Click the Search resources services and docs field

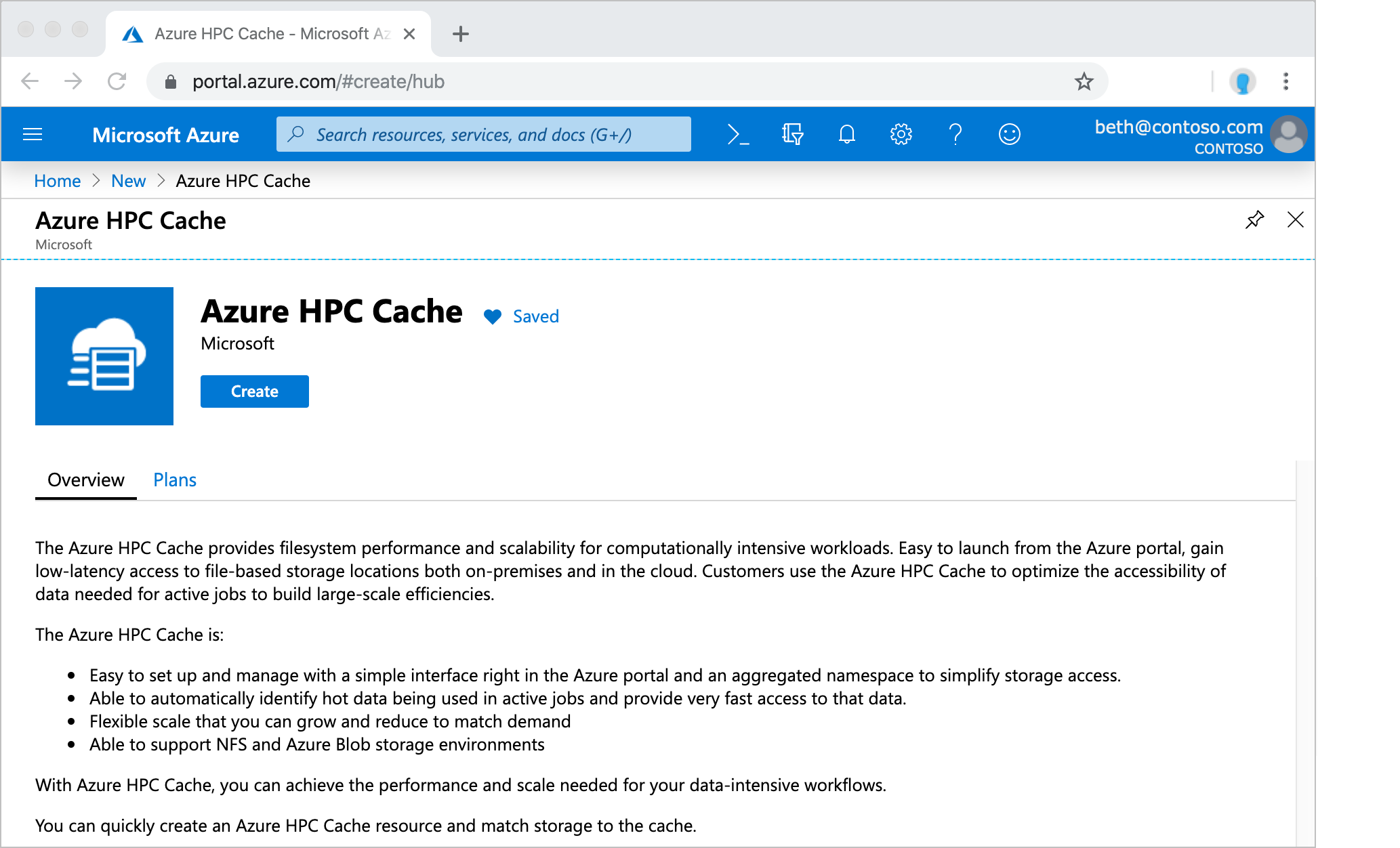tap(483, 134)
